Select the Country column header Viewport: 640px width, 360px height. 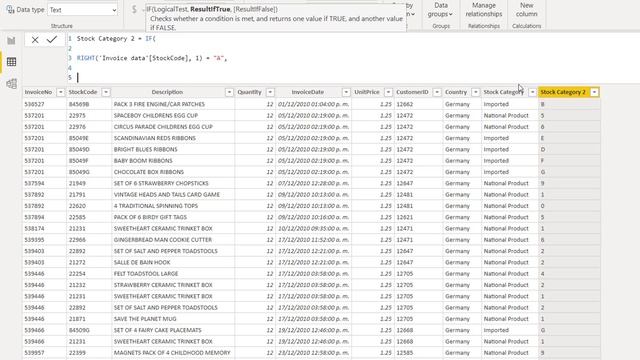coord(456,92)
